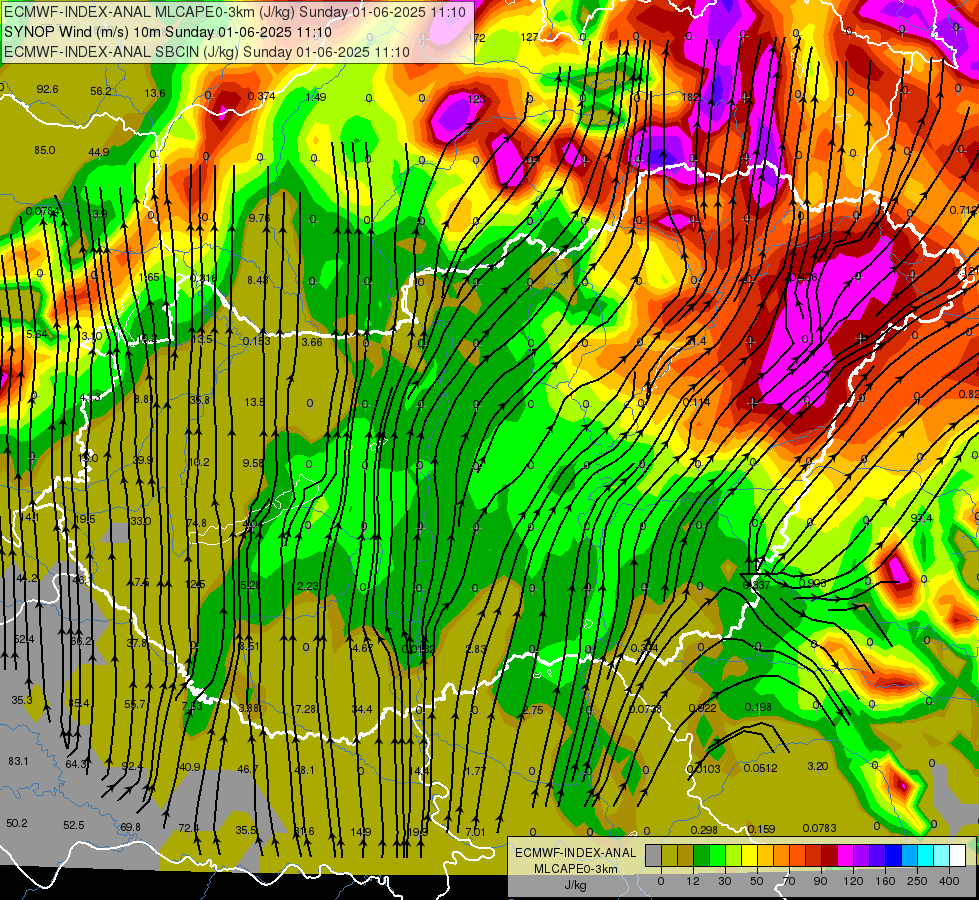
Task: Click the map value 83.1
Action: click(18, 761)
